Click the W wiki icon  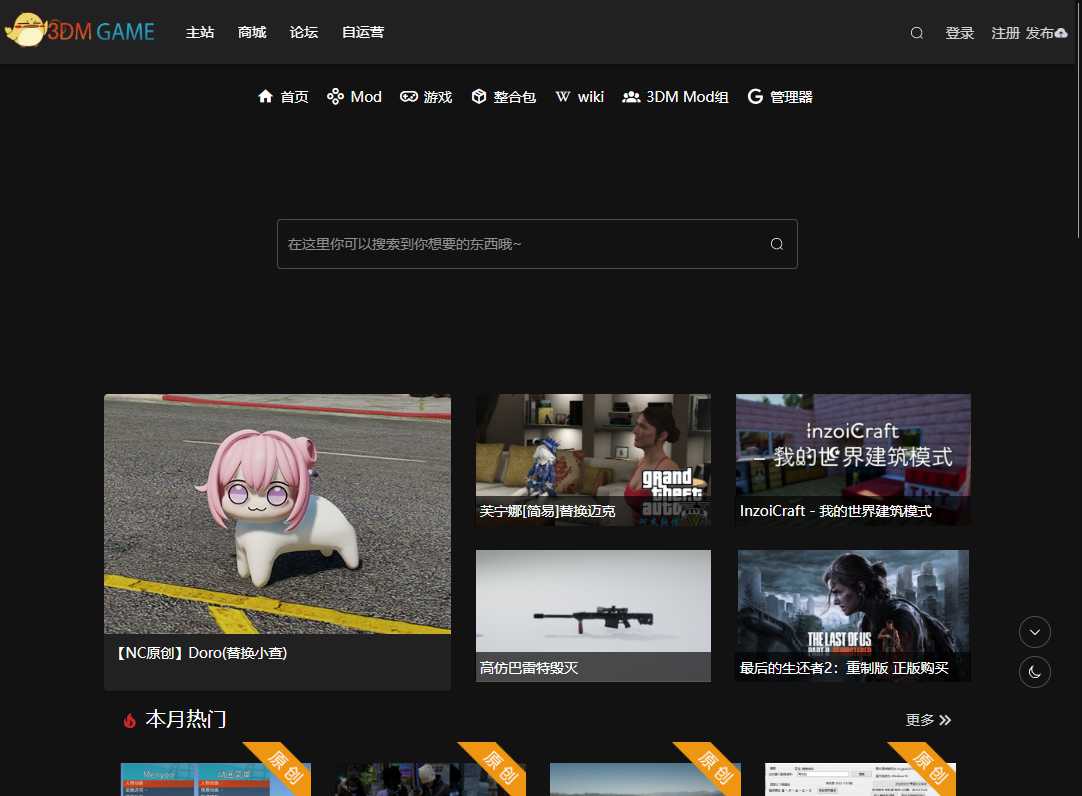(x=562, y=97)
